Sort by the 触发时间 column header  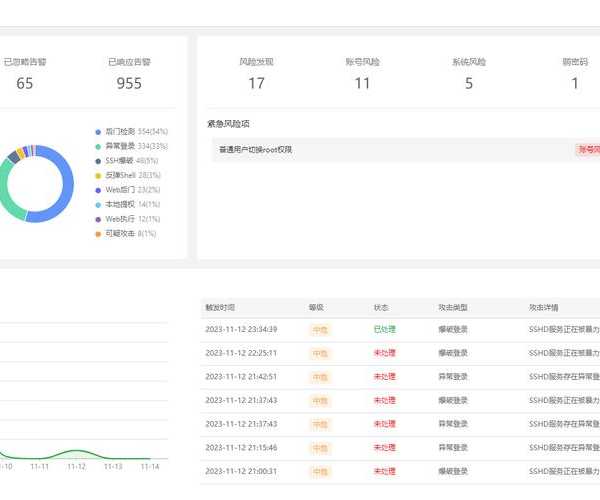pyautogui.click(x=220, y=307)
